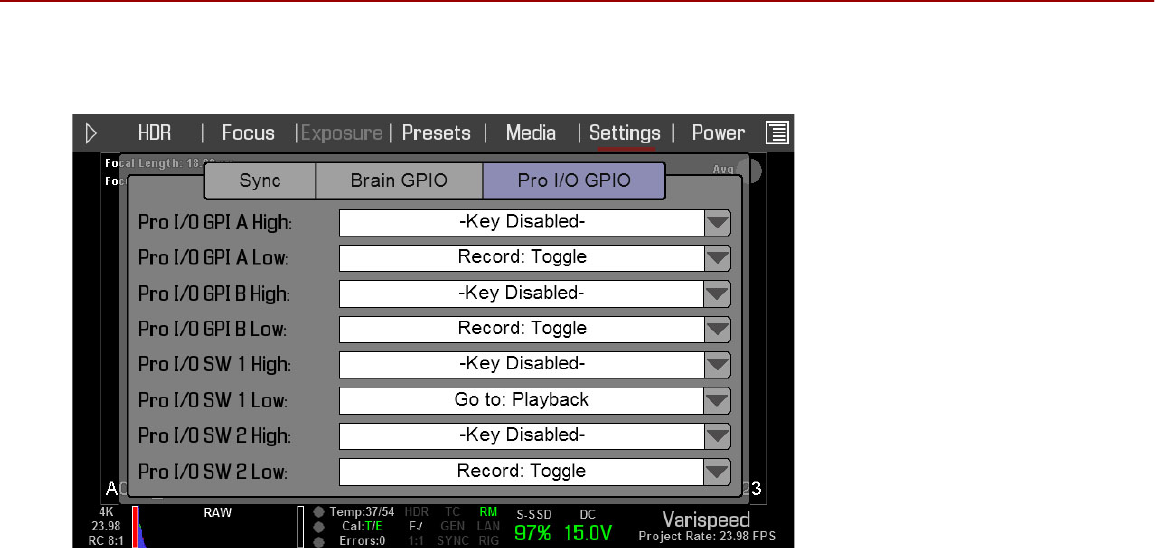Click the 'Pro I/O SW 1 Low:' label
The image size is (1155, 548).
(212, 401)
